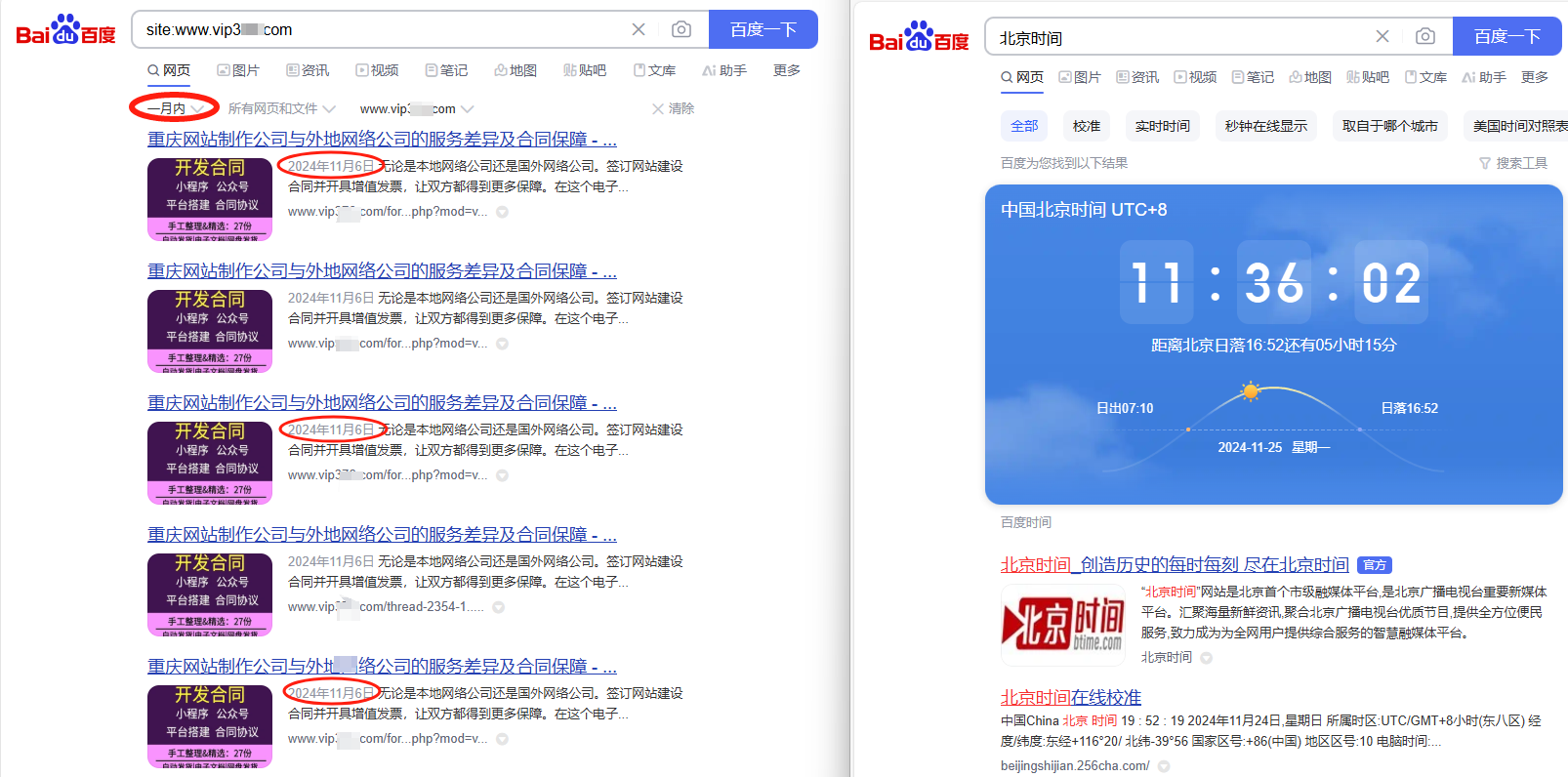Click 百度一下 search button in left window

coord(763,29)
